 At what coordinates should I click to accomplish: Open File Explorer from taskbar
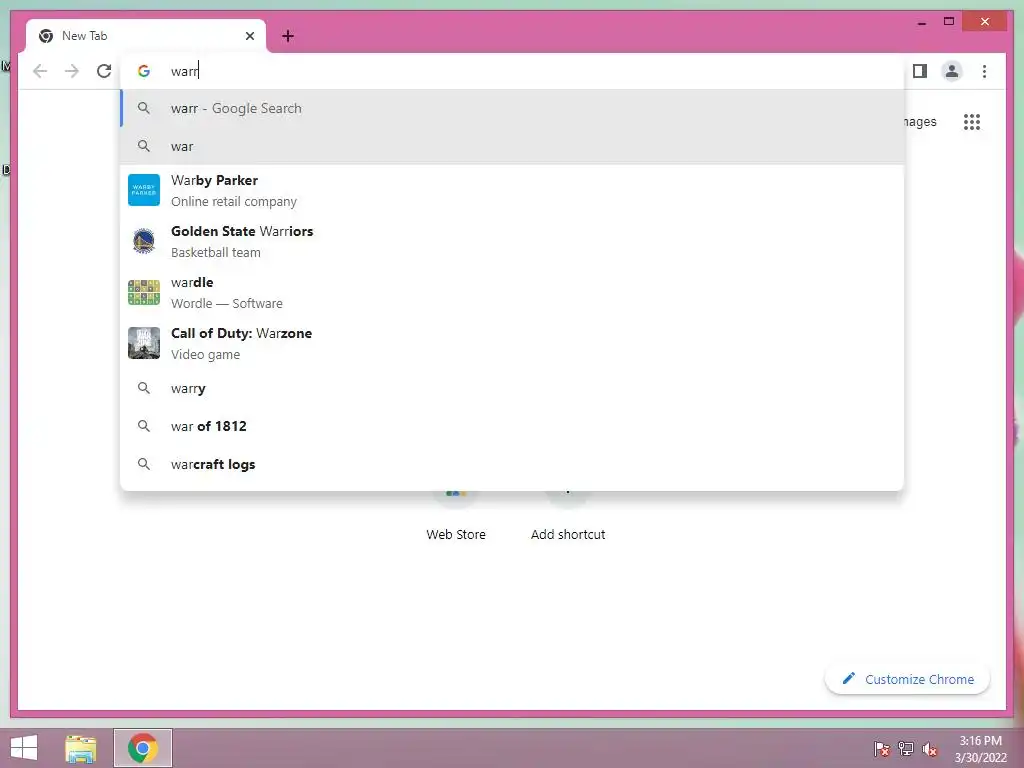(81, 748)
